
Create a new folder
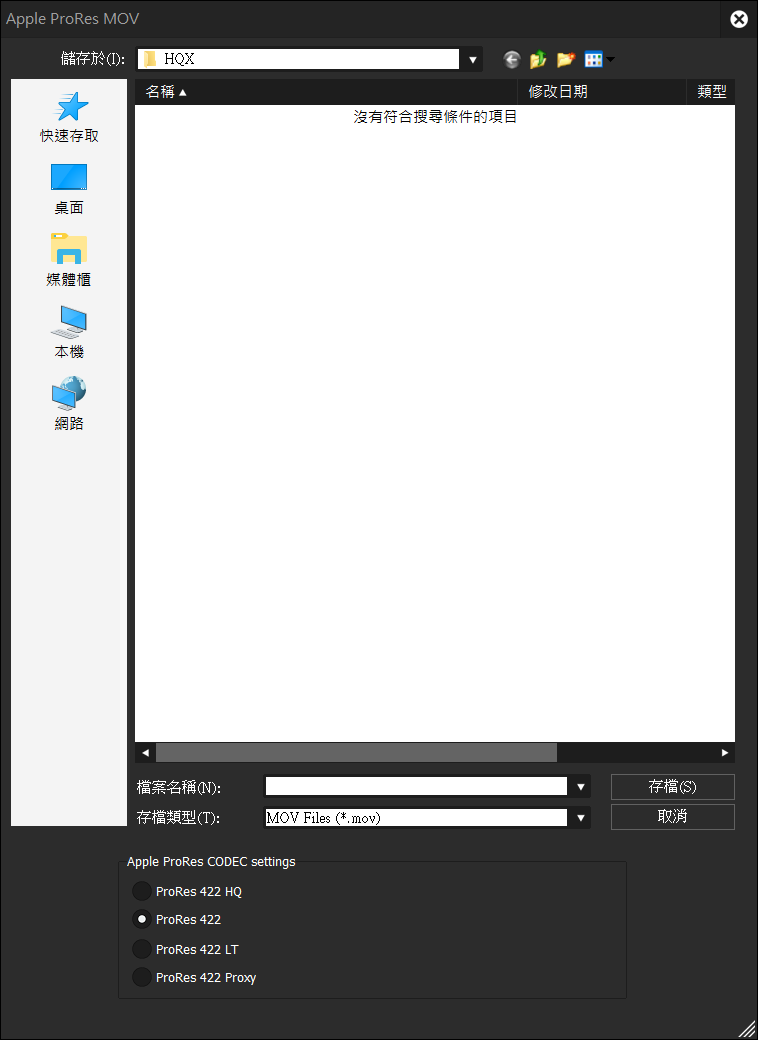[x=565, y=60]
